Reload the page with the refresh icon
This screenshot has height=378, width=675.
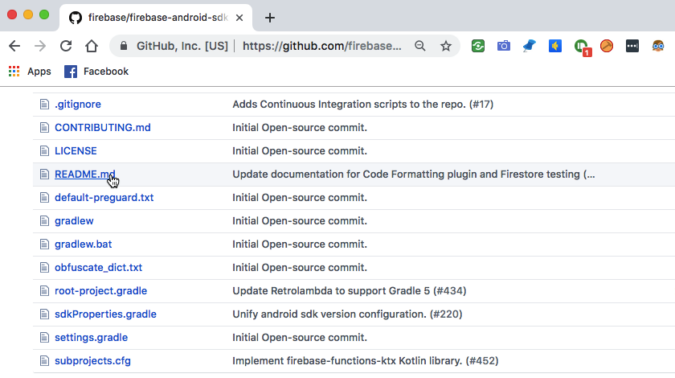(x=66, y=46)
